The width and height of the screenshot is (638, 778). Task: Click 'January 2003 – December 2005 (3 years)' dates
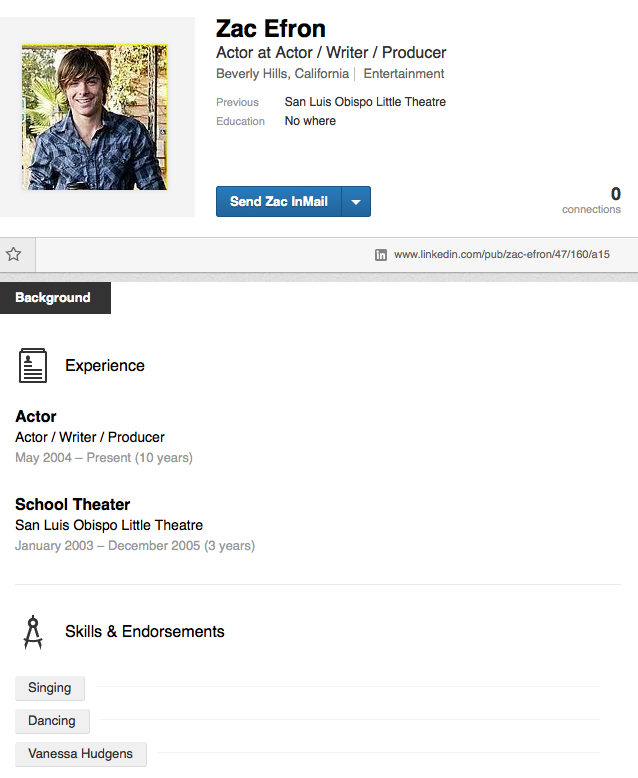coord(135,546)
